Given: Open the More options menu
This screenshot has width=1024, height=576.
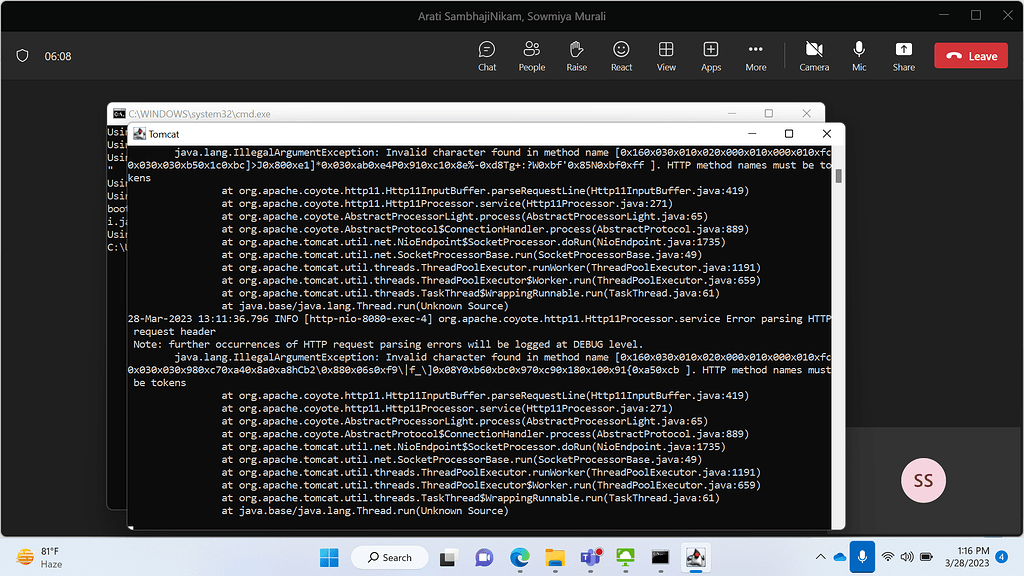Looking at the screenshot, I should [x=755, y=55].
